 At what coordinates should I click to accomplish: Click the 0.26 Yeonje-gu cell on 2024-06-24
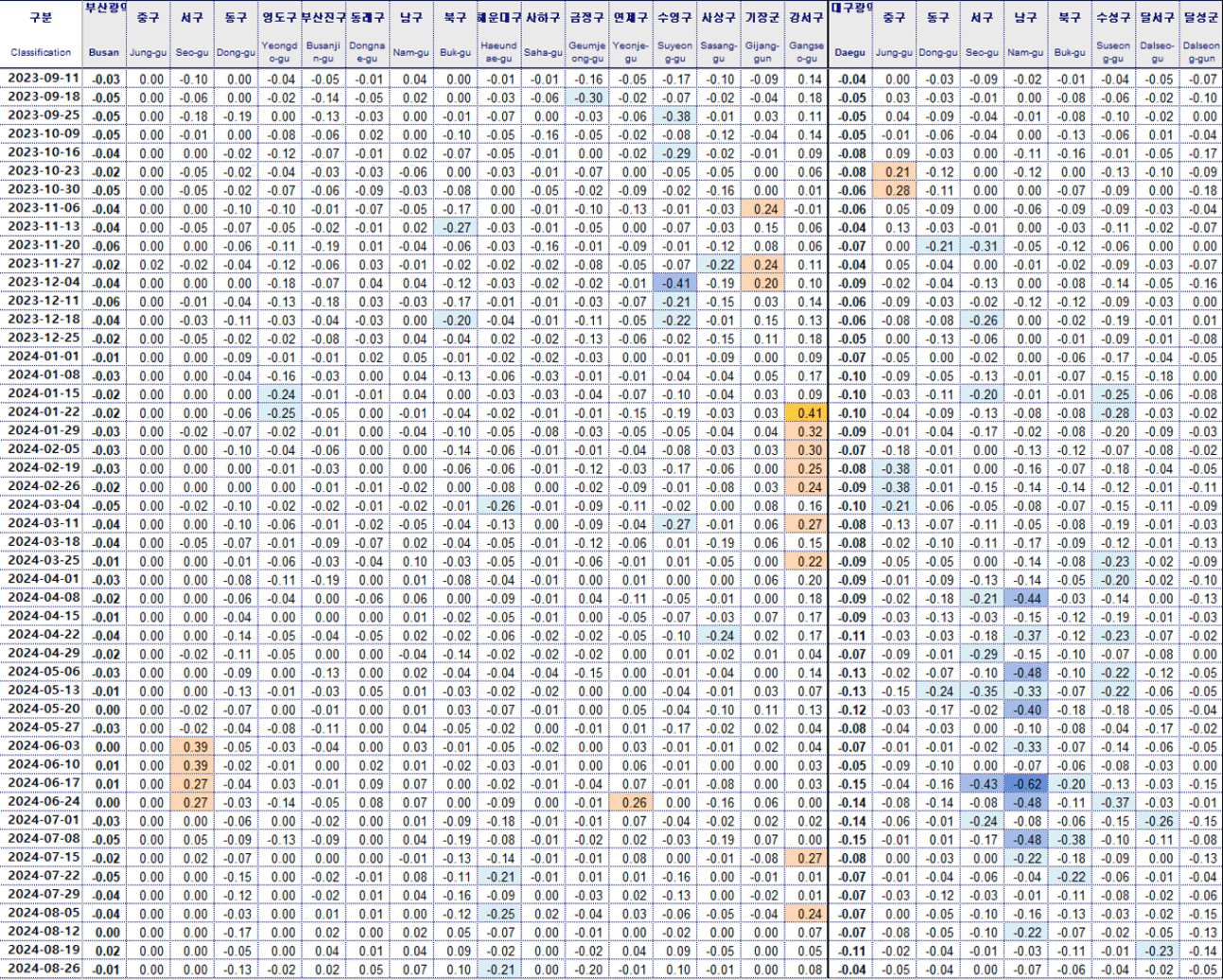(631, 802)
